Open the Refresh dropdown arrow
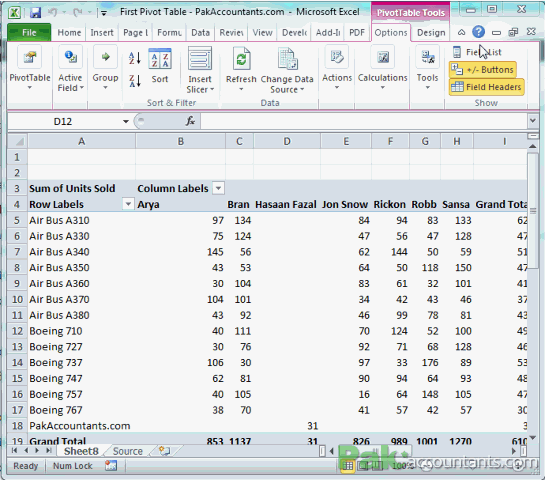545x480 pixels. tap(241, 89)
